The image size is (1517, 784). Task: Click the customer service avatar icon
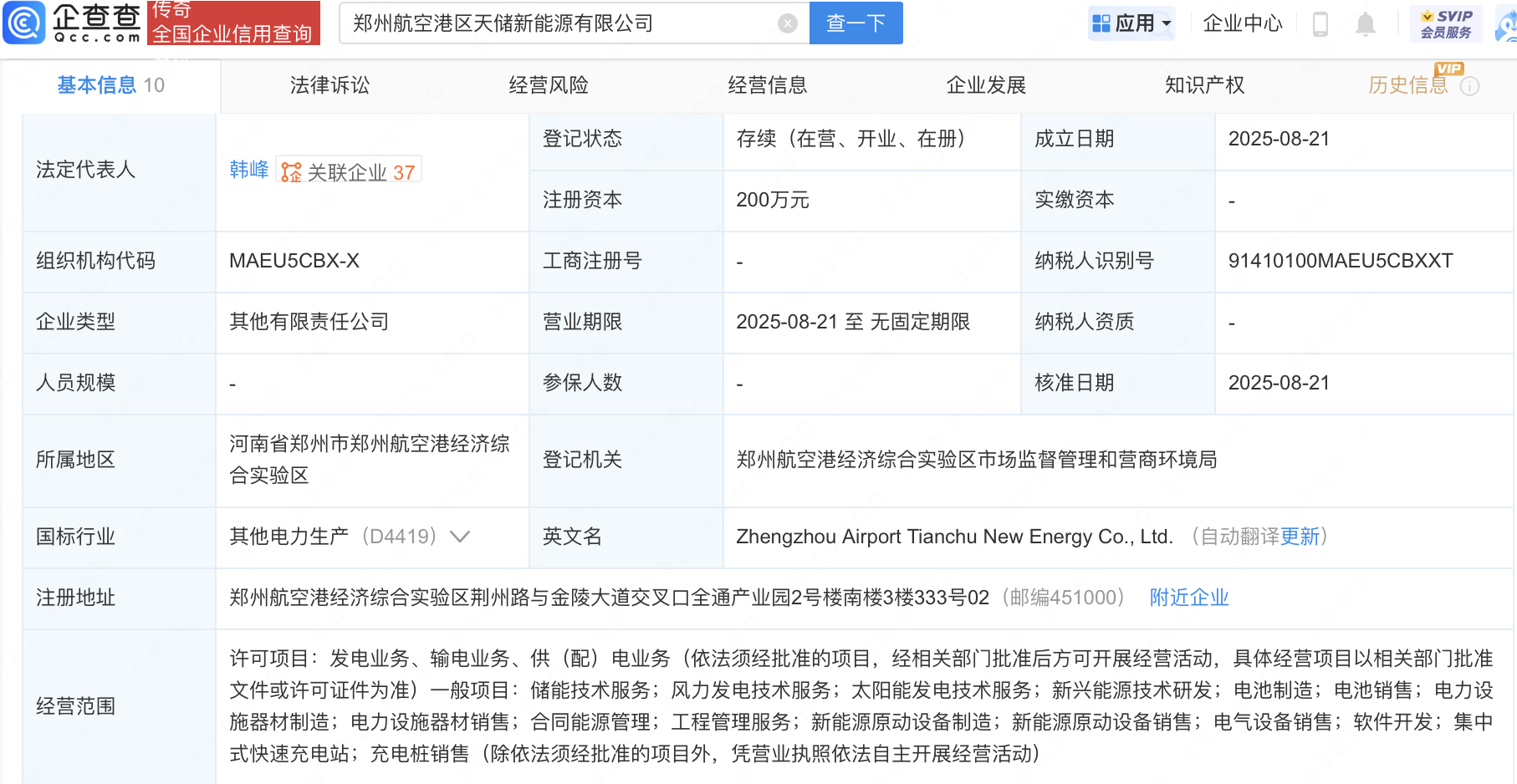(1507, 23)
